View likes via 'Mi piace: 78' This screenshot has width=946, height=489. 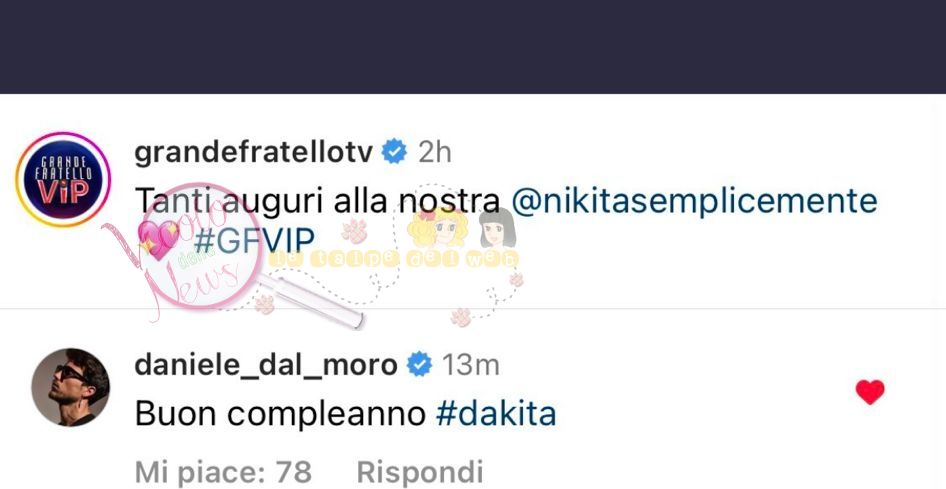click(223, 472)
